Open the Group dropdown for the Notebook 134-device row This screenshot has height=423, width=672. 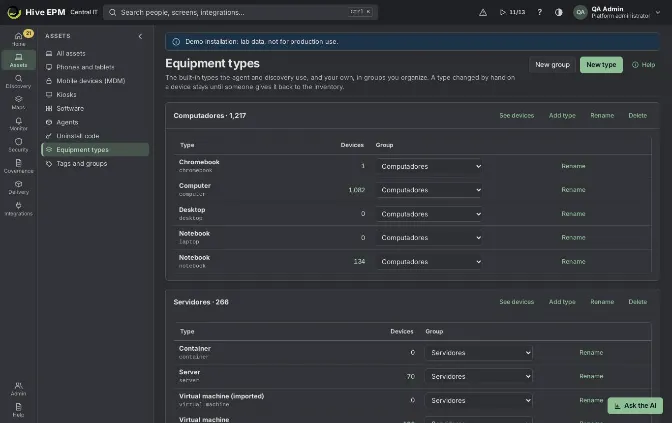429,261
